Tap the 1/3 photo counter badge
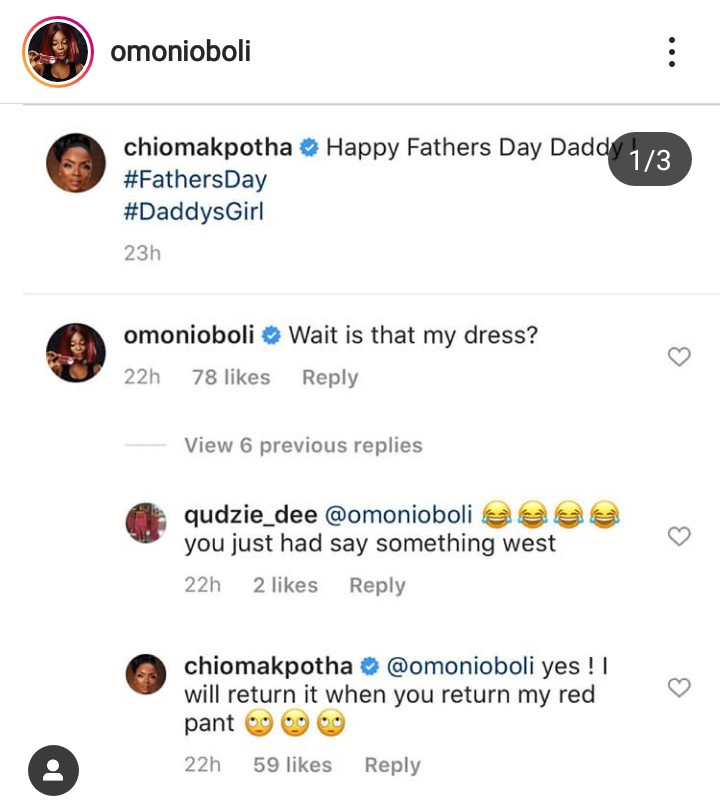720x808 pixels. [x=650, y=159]
